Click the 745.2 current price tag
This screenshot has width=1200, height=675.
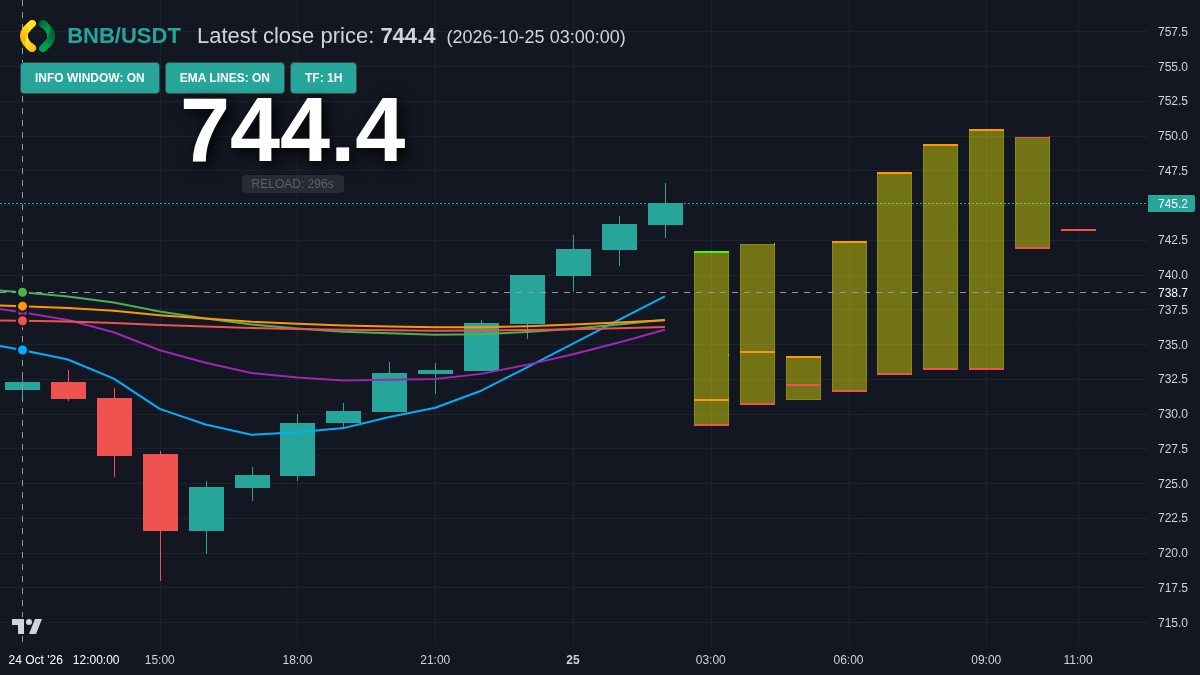(x=1171, y=204)
